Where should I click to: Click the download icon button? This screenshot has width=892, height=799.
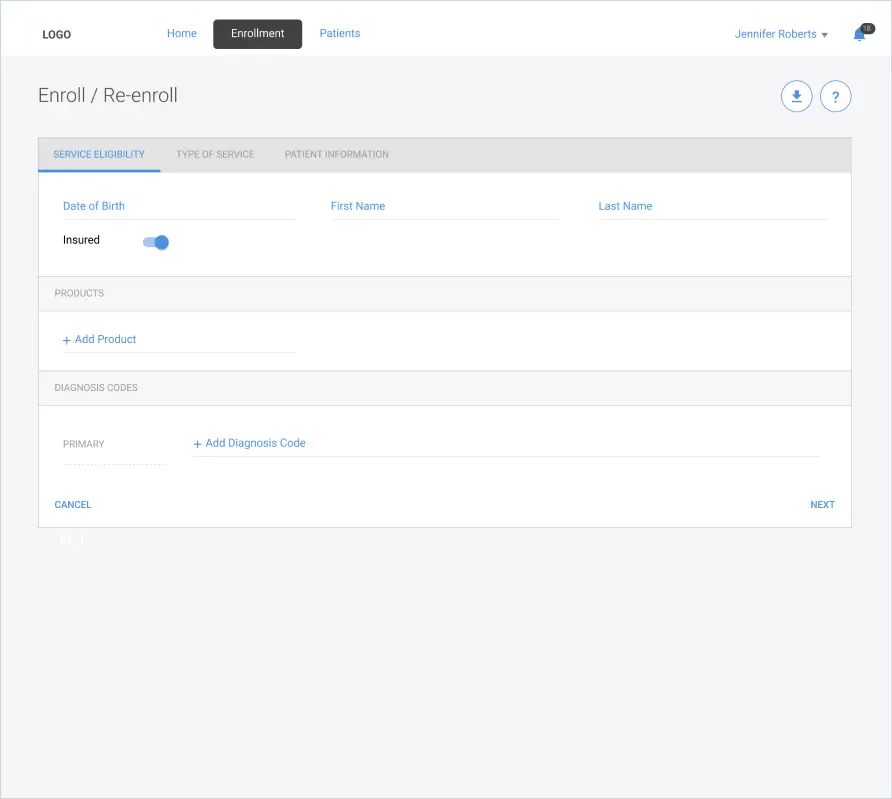click(796, 96)
